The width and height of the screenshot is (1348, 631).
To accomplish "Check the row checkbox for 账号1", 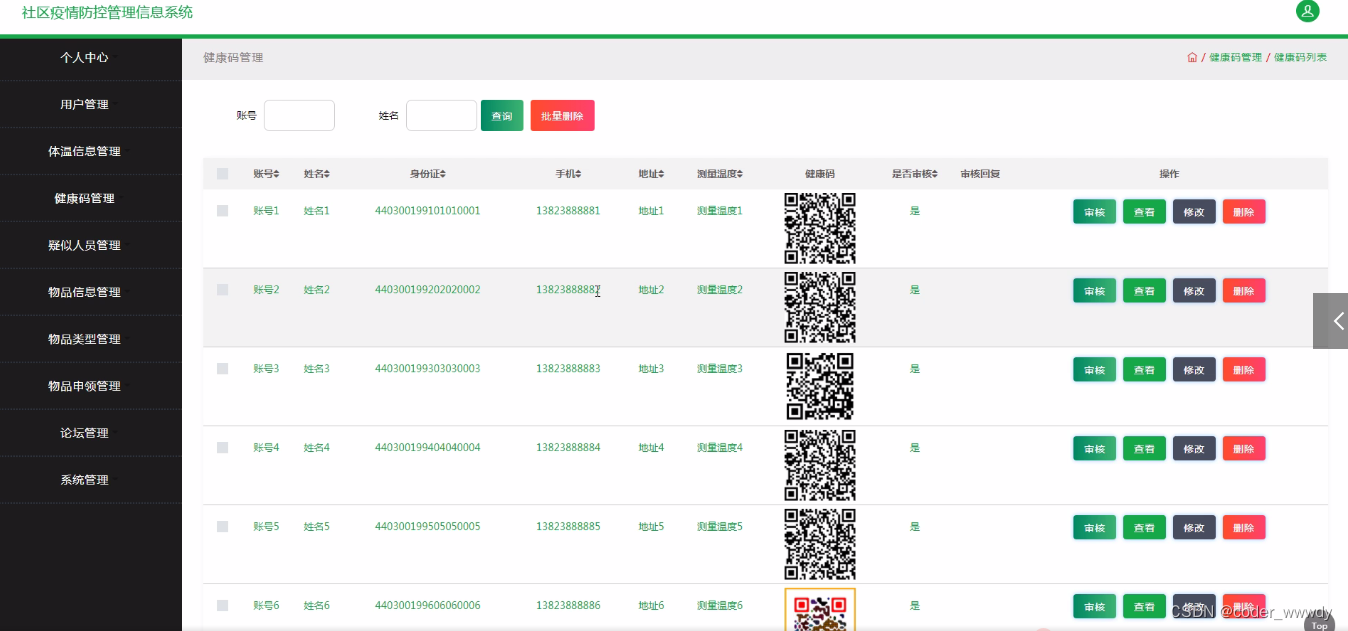I will click(223, 211).
